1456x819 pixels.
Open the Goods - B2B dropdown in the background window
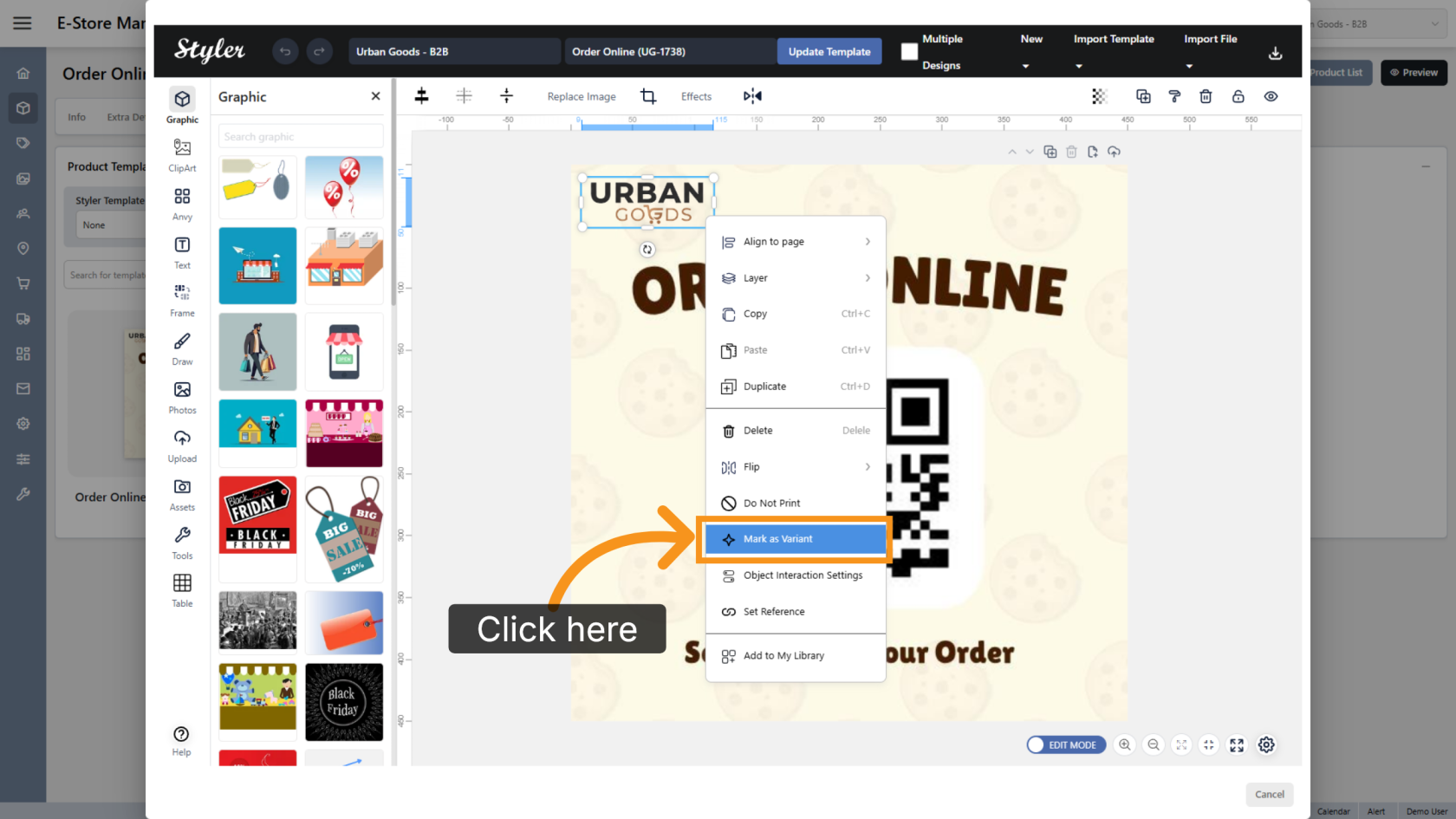click(x=1376, y=24)
